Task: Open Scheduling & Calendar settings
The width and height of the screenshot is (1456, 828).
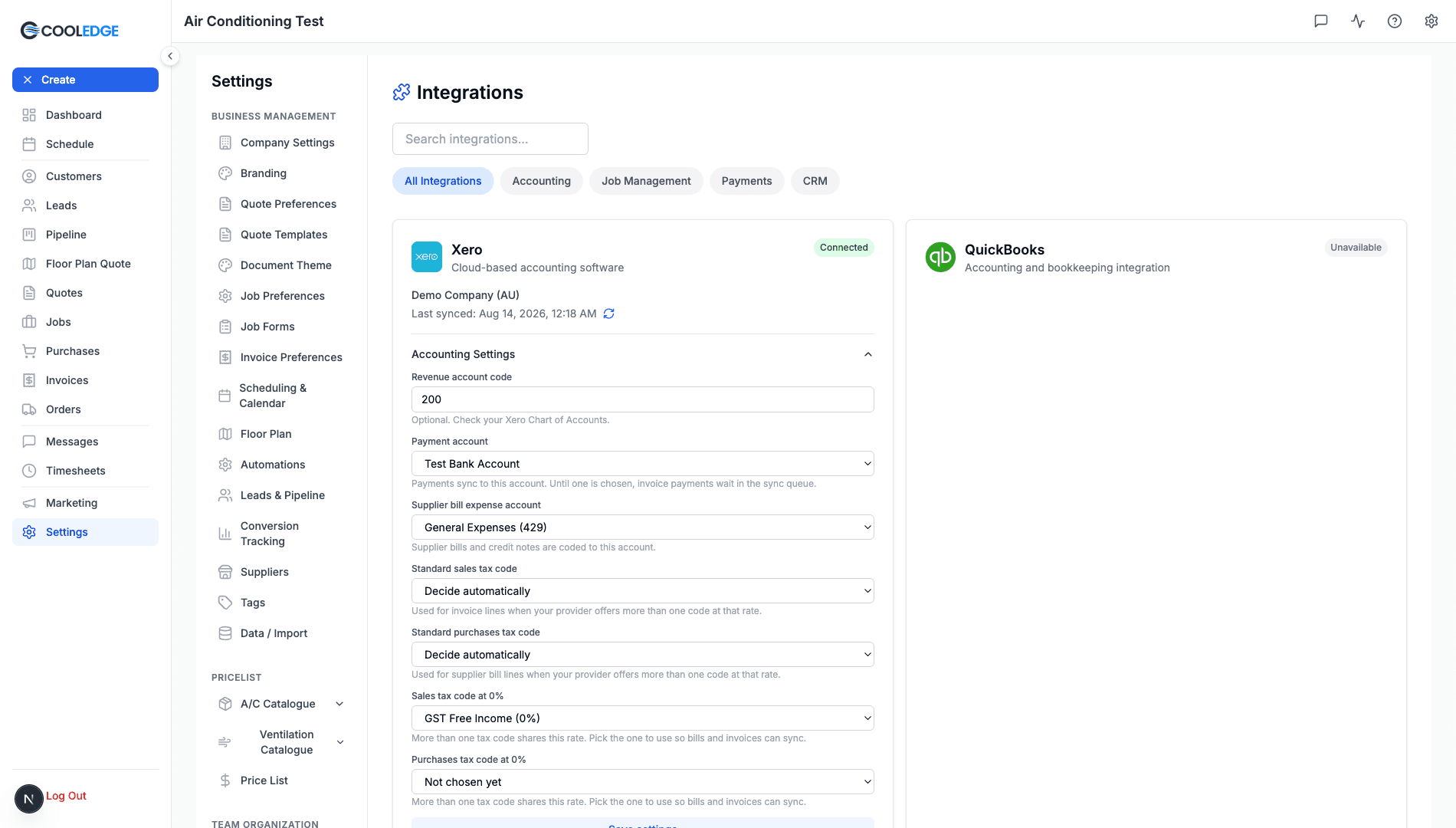Action: tap(281, 396)
